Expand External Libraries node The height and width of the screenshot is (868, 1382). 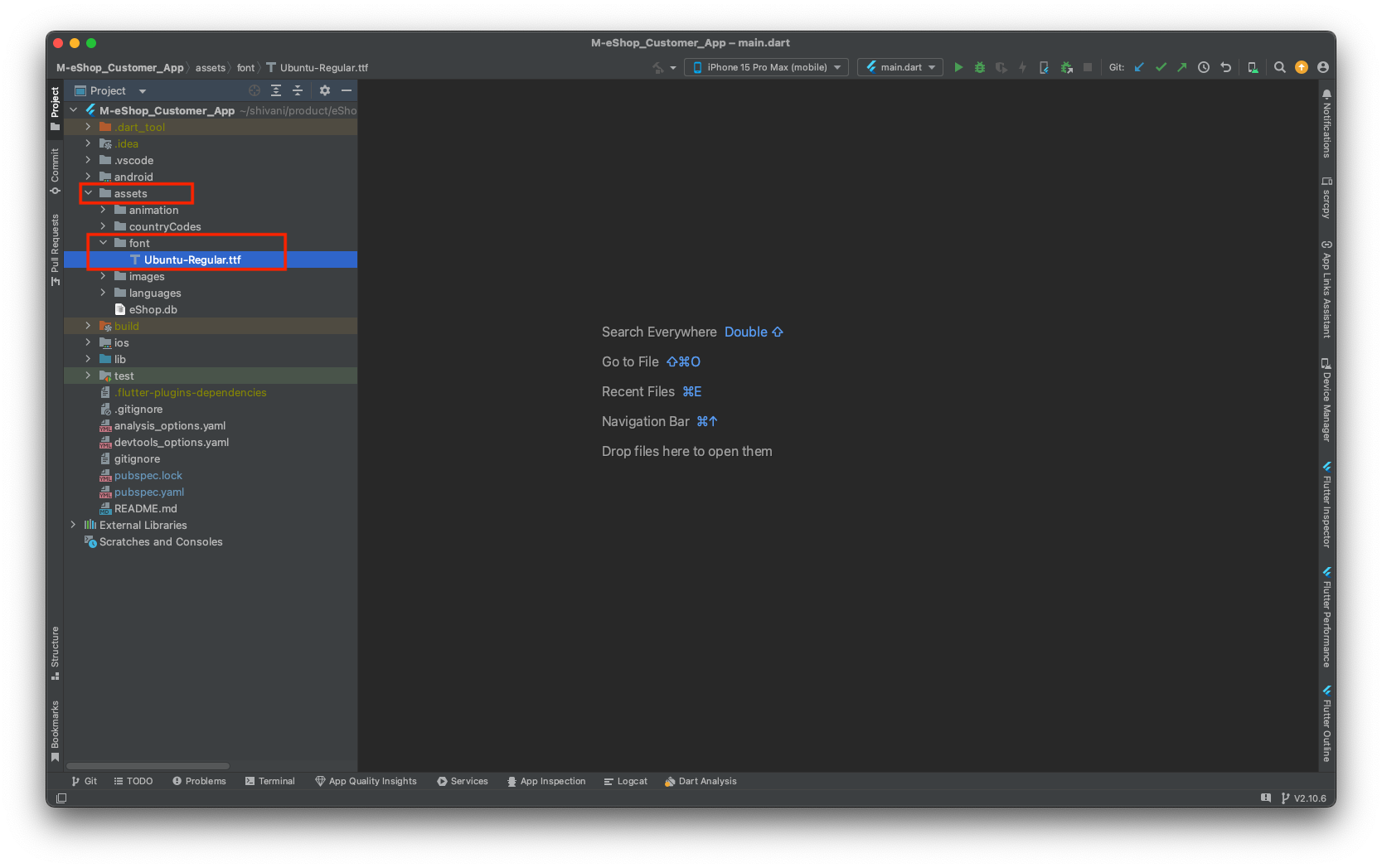73,525
